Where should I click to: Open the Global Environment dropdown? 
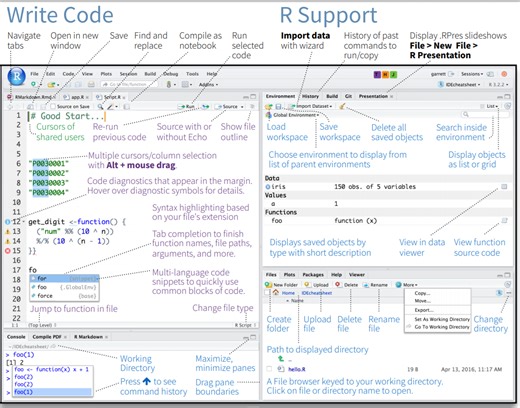tap(292, 115)
